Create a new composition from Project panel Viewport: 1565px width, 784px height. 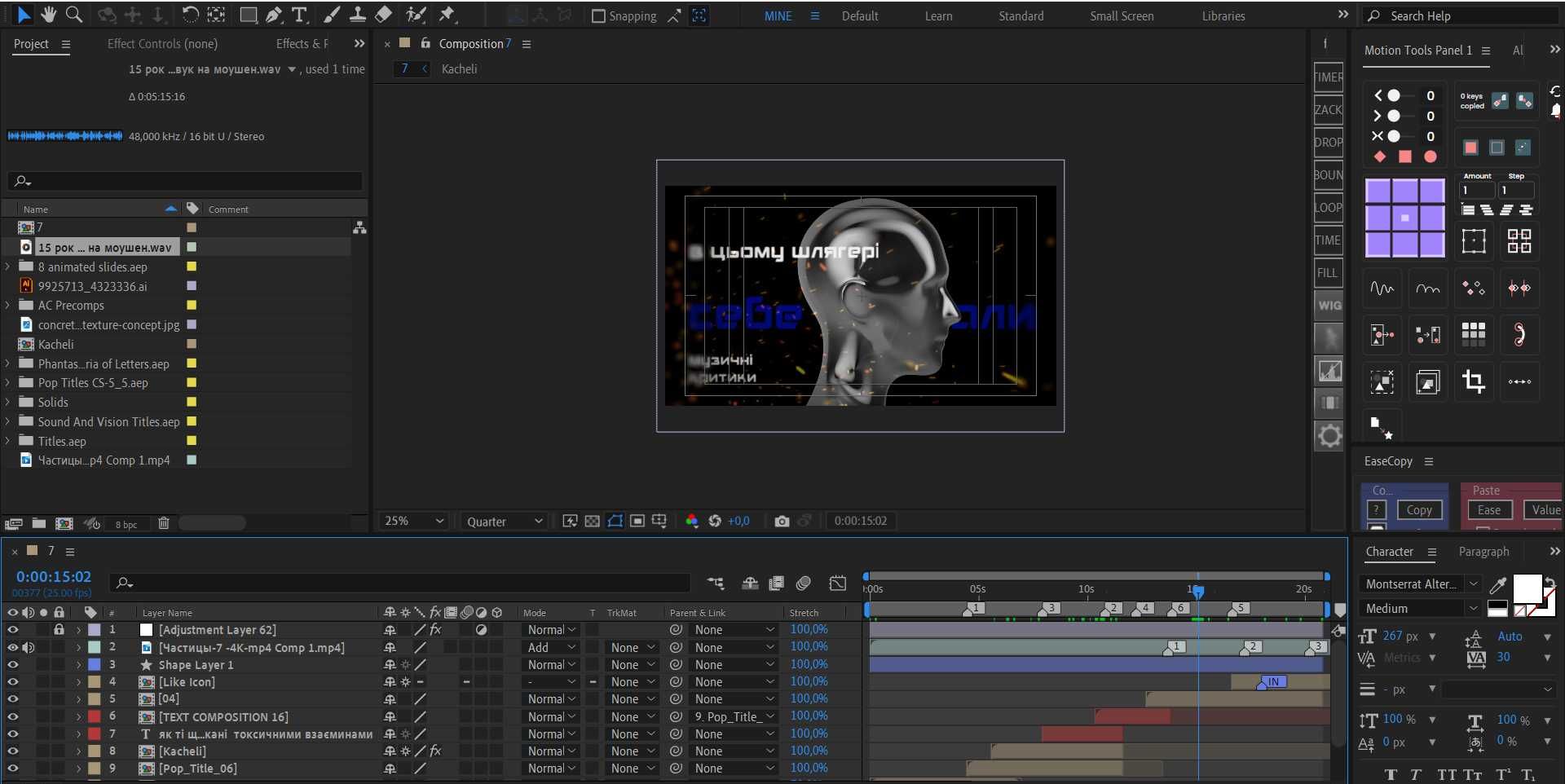64,523
